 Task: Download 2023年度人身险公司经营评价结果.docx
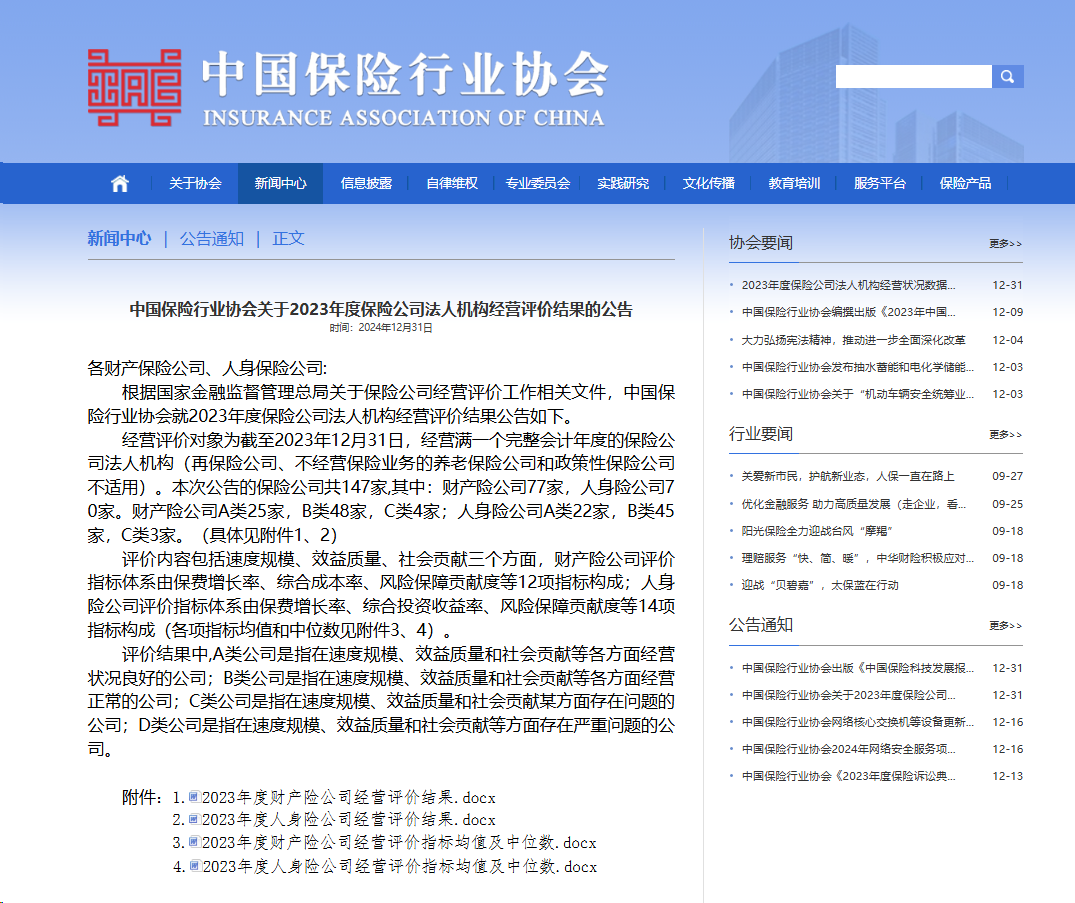(348, 820)
